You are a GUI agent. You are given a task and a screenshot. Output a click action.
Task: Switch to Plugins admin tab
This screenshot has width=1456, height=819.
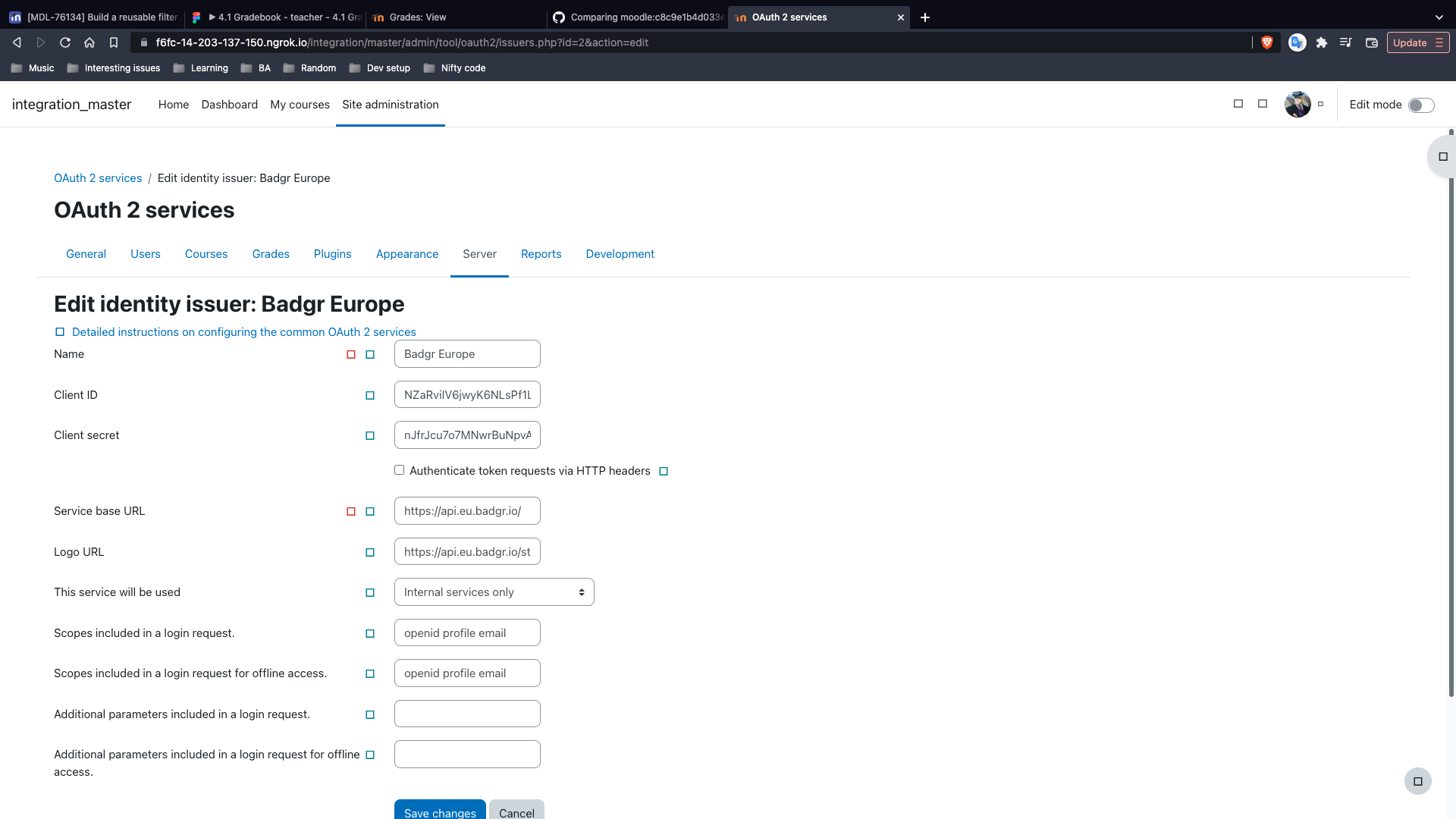(333, 254)
